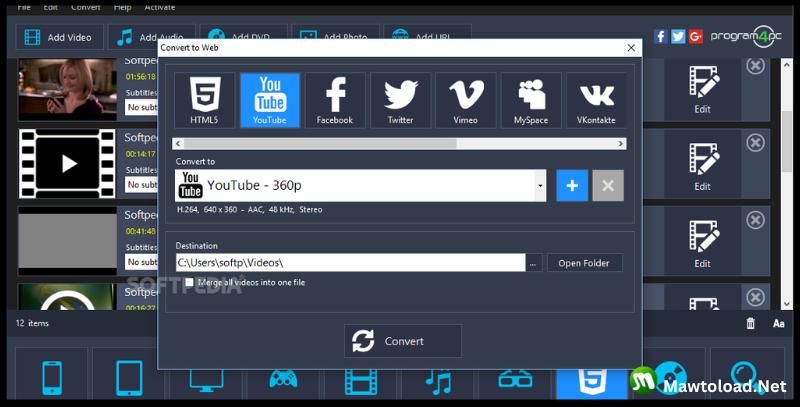Open the Convert menu
Image resolution: width=800 pixels, height=407 pixels.
(86, 7)
